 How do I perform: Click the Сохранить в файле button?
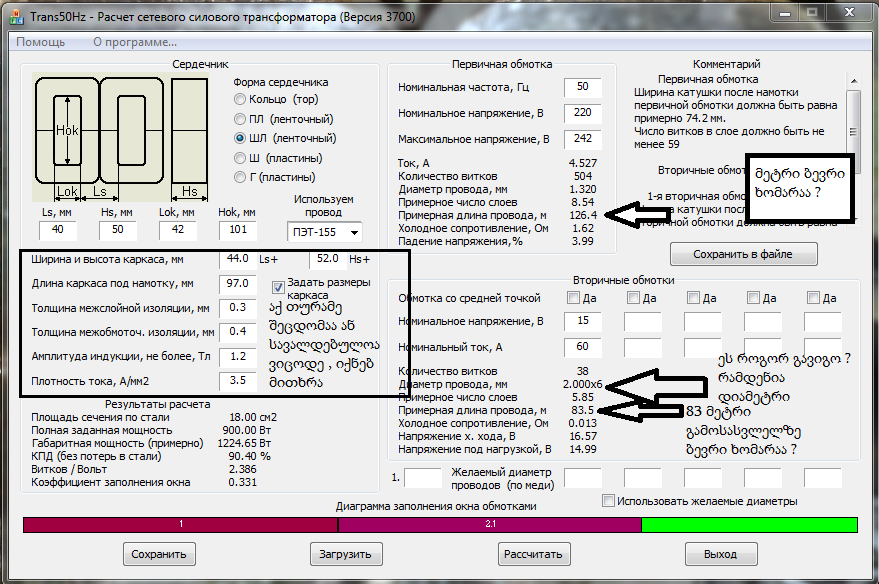click(x=743, y=254)
